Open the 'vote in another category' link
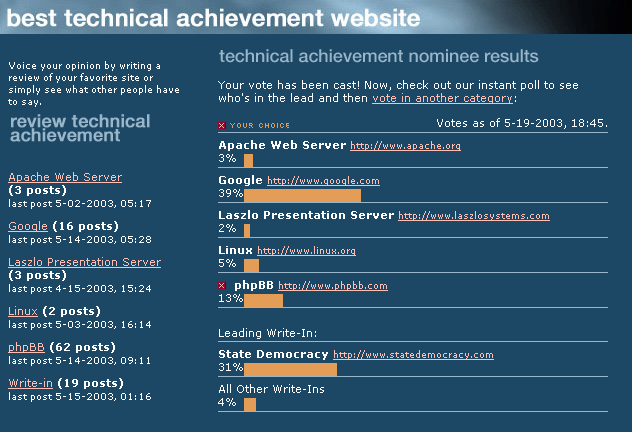The height and width of the screenshot is (432, 632). (x=442, y=98)
